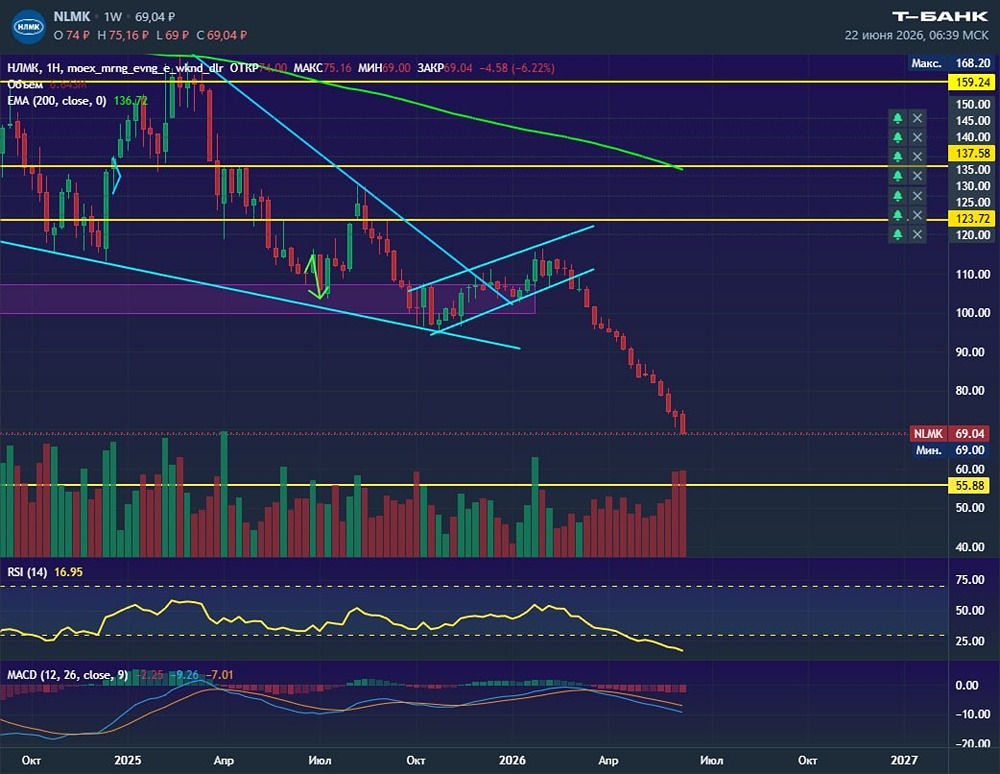Remove the topmost alert with its X icon
This screenshot has height=774, width=1000.
coord(917,118)
